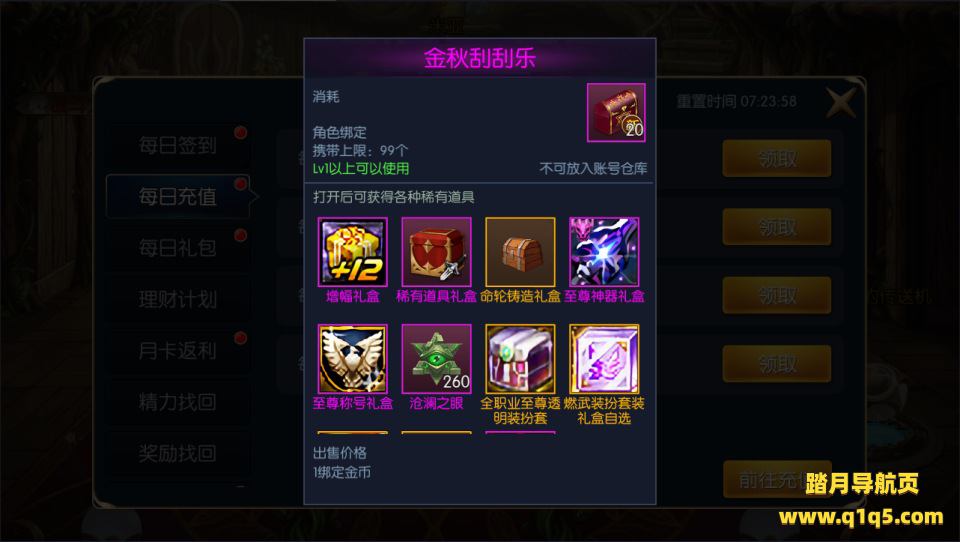Click the first 领取 claim button
The height and width of the screenshot is (542, 960).
[x=777, y=159]
